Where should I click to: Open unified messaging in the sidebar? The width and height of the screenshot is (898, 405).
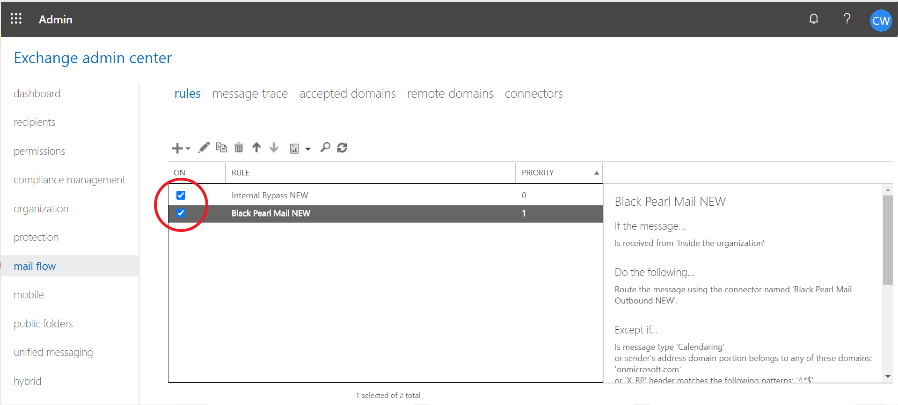point(53,352)
